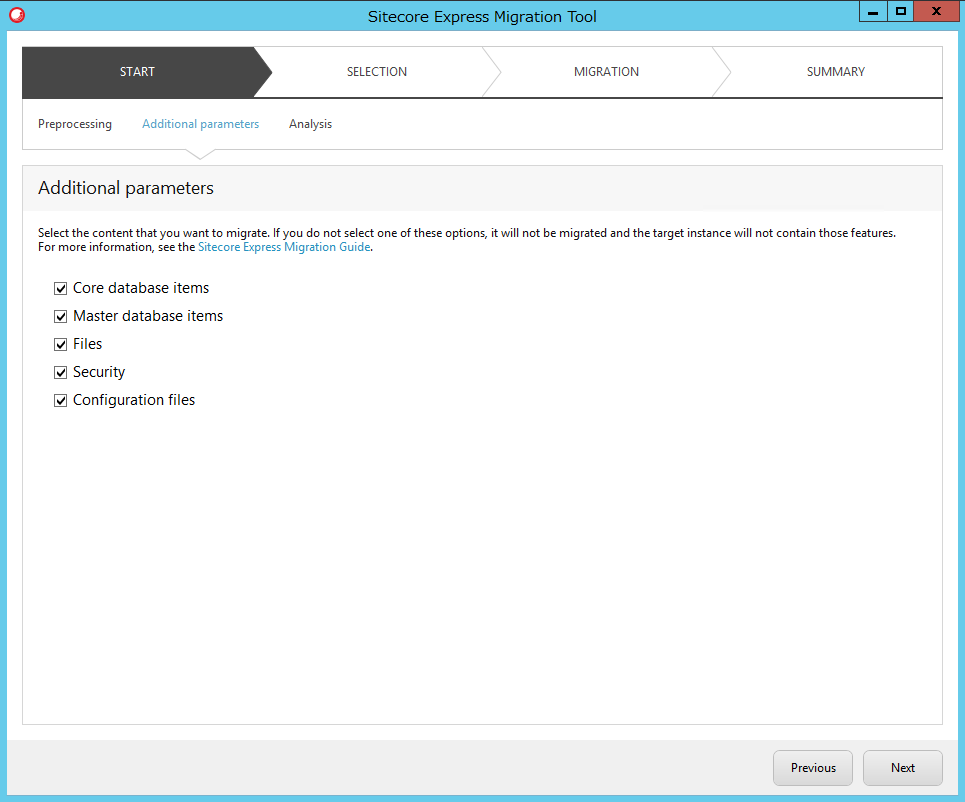965x802 pixels.
Task: Disable Configuration files checkbox
Action: coord(60,401)
